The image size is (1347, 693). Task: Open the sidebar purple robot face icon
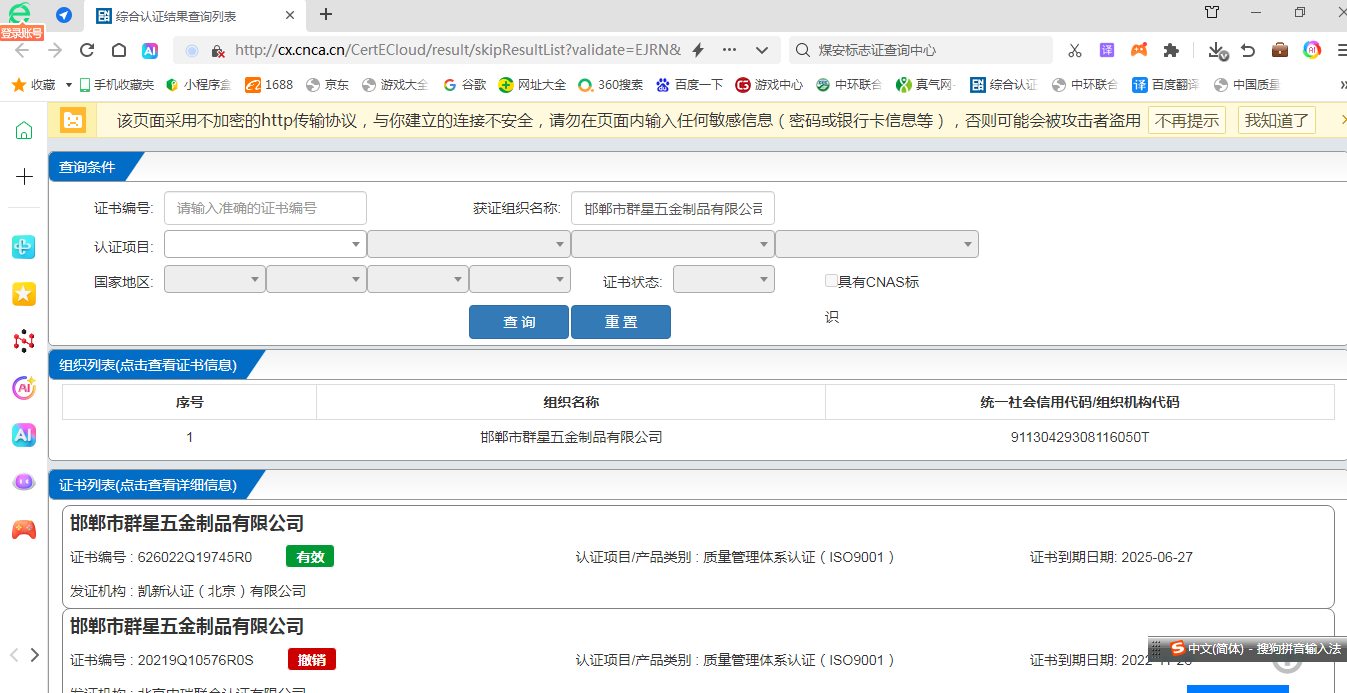[24, 482]
